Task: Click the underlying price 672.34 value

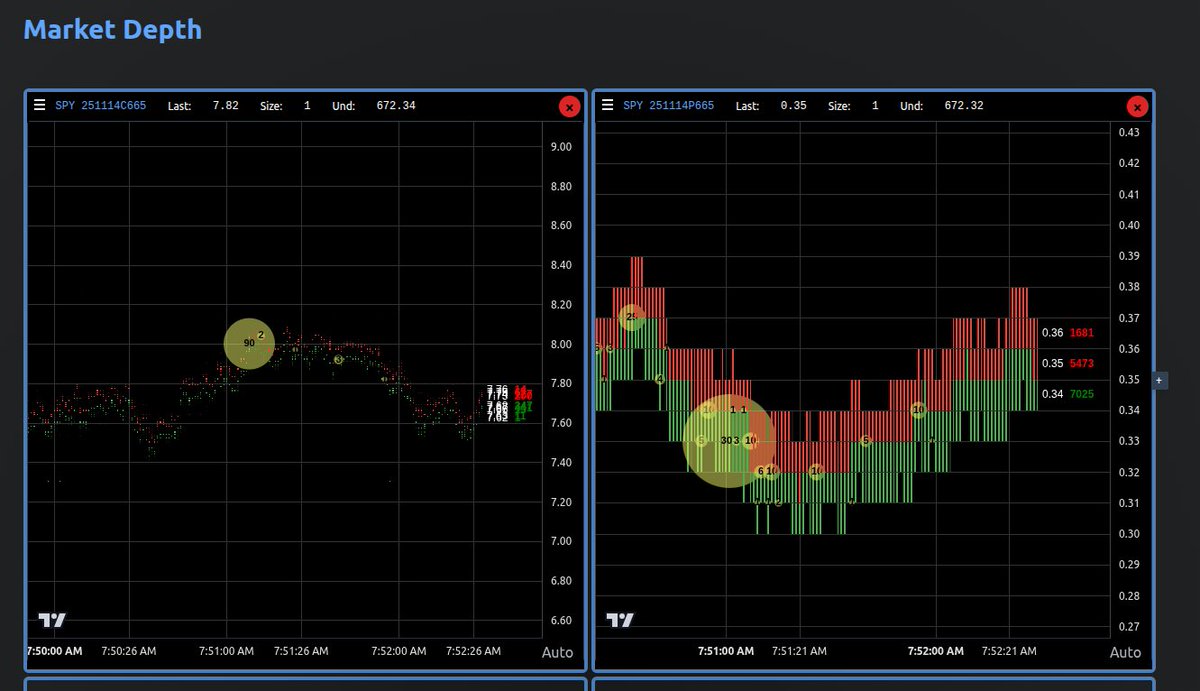Action: coord(396,105)
